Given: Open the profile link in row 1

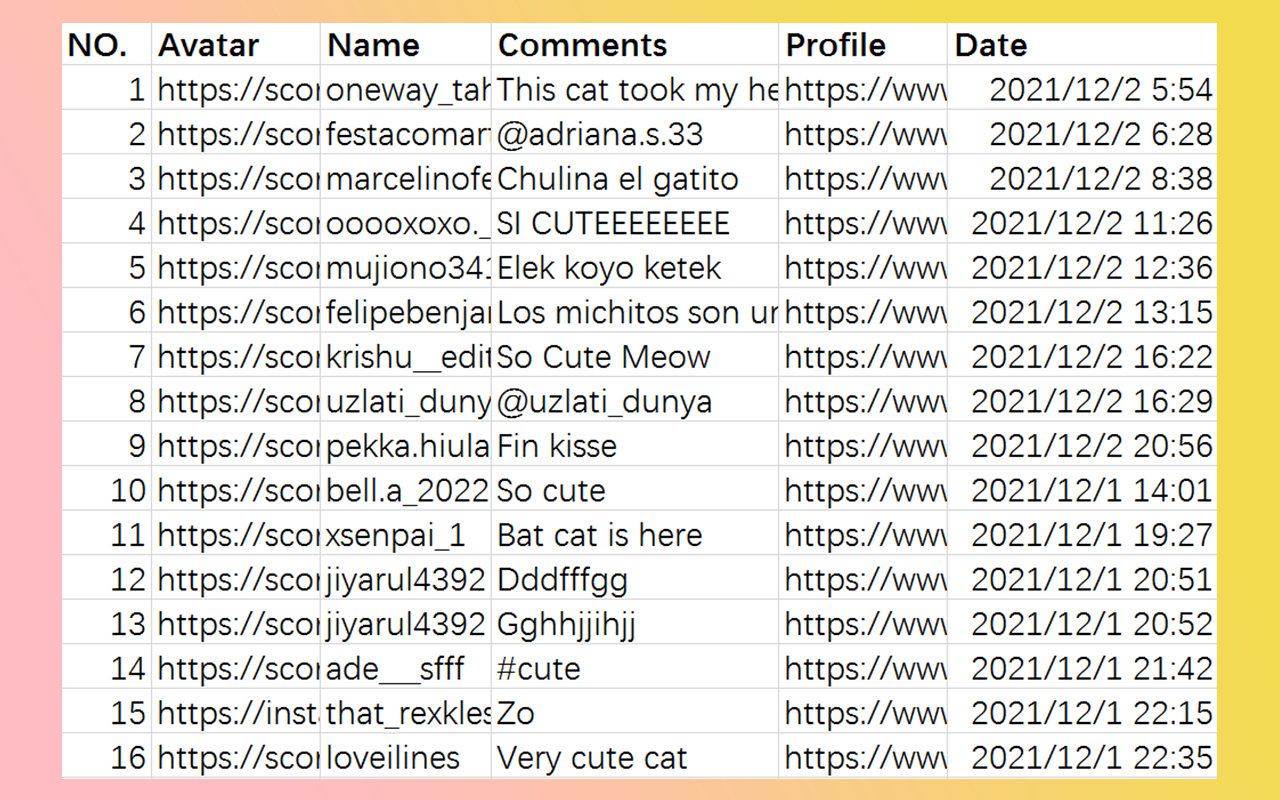Looking at the screenshot, I should (863, 90).
